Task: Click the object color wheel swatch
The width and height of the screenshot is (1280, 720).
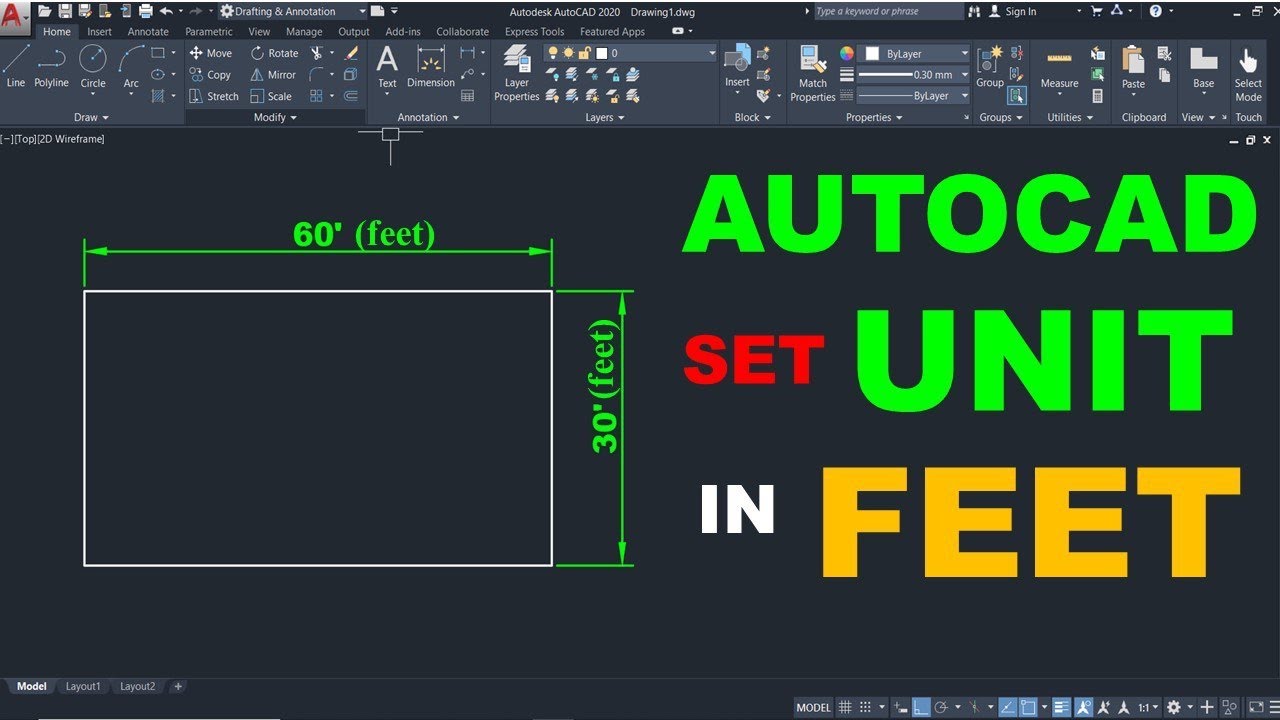Action: 847,53
